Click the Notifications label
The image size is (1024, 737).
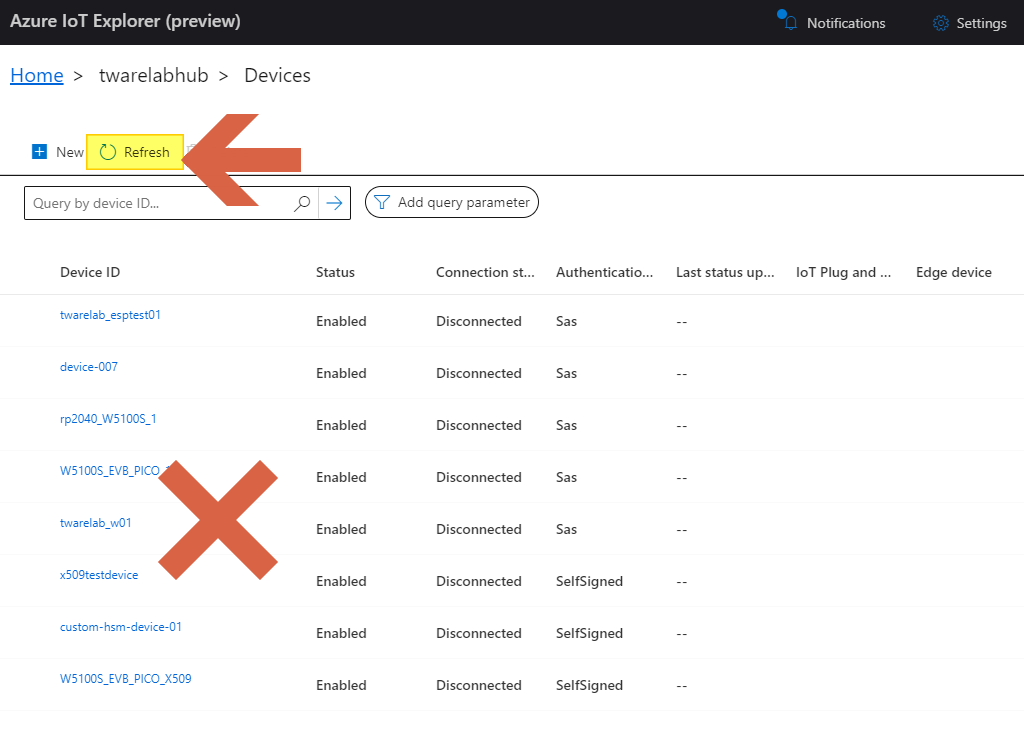click(846, 23)
